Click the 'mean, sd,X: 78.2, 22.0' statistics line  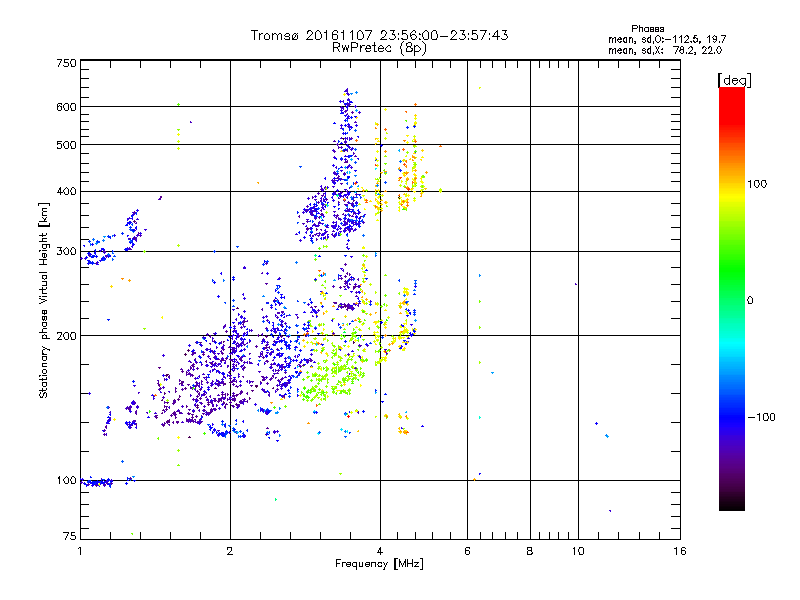pos(665,50)
